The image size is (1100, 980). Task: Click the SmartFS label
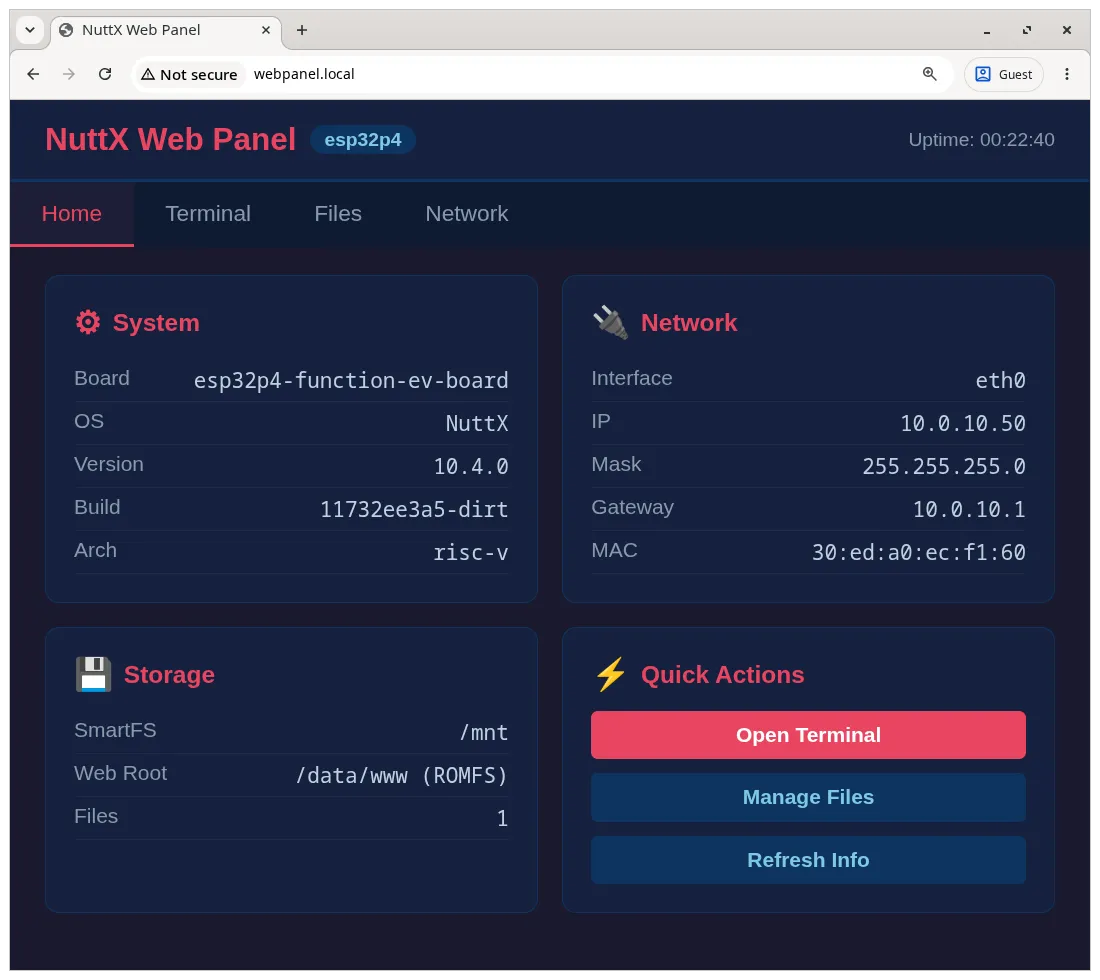(x=115, y=730)
